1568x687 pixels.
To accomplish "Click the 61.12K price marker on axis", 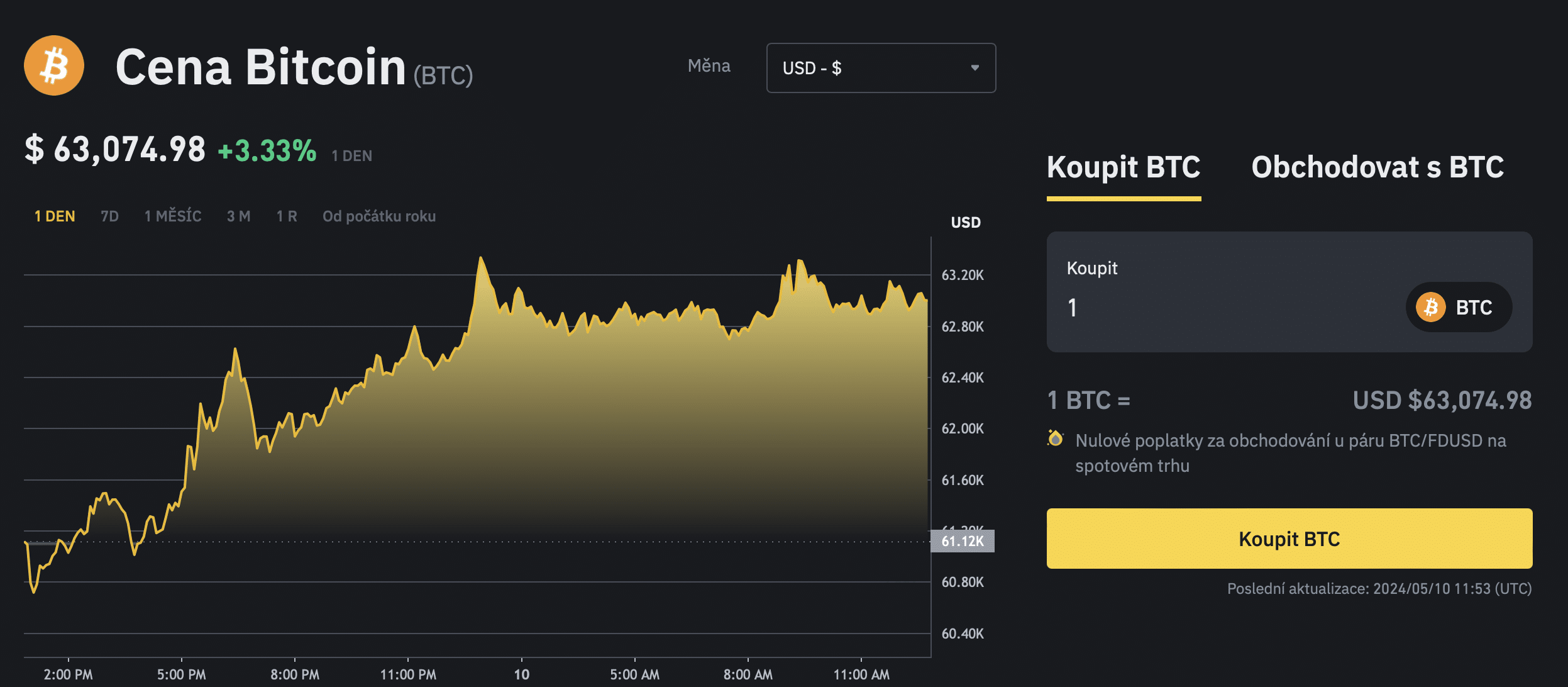I will [963, 541].
